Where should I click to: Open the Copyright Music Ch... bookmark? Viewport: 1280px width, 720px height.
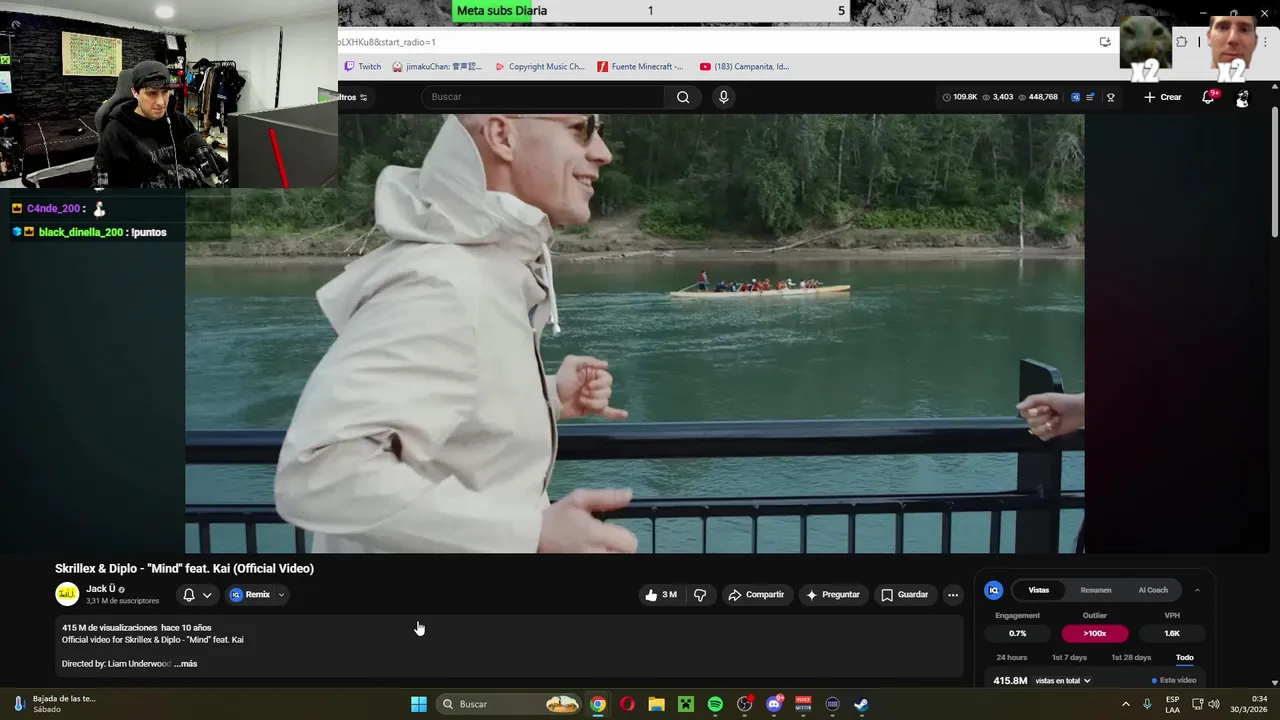pyautogui.click(x=540, y=67)
